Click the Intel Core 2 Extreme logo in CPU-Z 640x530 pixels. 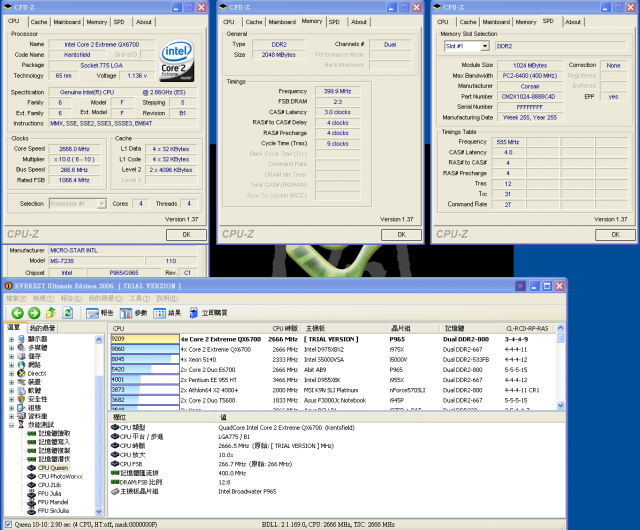176,60
